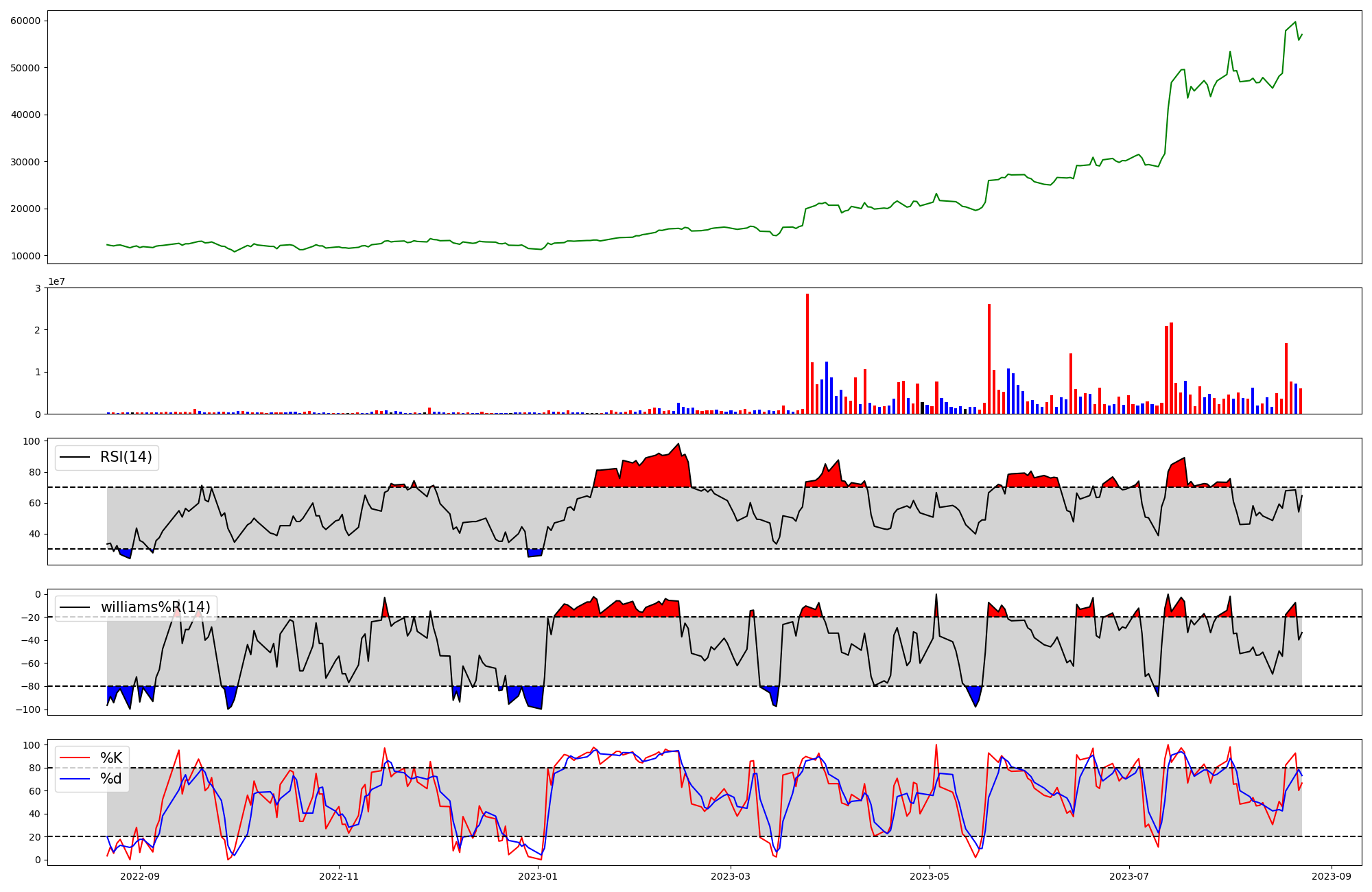Click the blue %d legend line swatch
Image resolution: width=1372 pixels, height=892 pixels.
[x=75, y=779]
